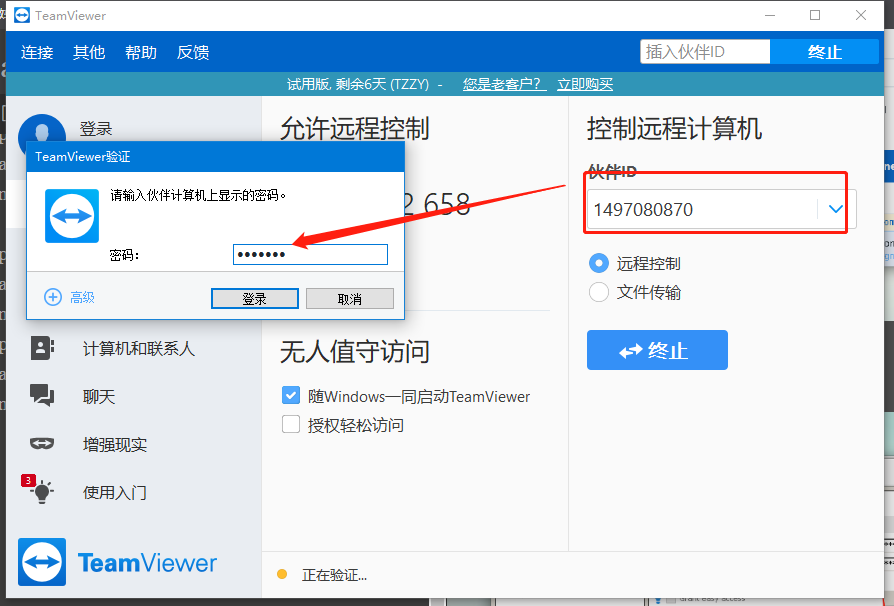This screenshot has width=894, height=606.
Task: Click the plus icon next to 高级
Action: [53, 297]
